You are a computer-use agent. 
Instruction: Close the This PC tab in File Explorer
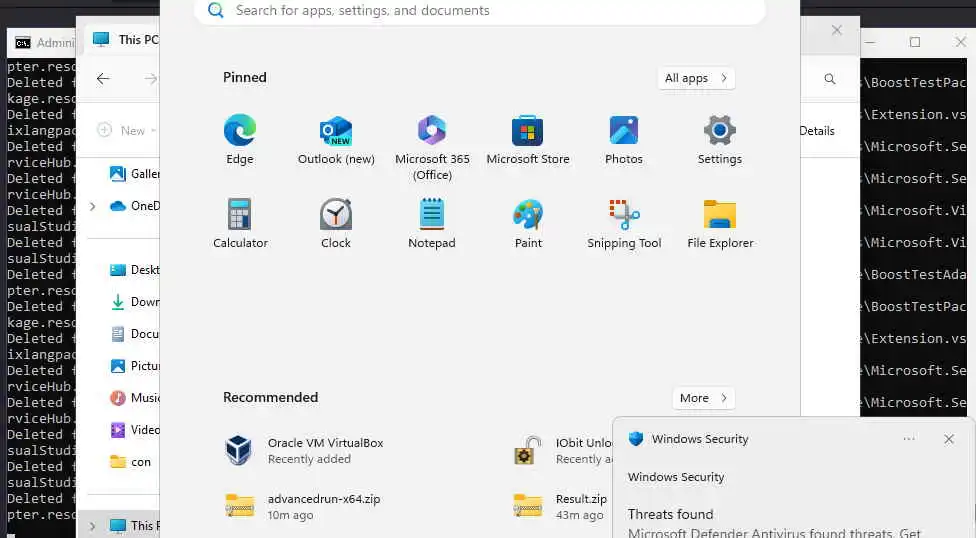point(837,30)
